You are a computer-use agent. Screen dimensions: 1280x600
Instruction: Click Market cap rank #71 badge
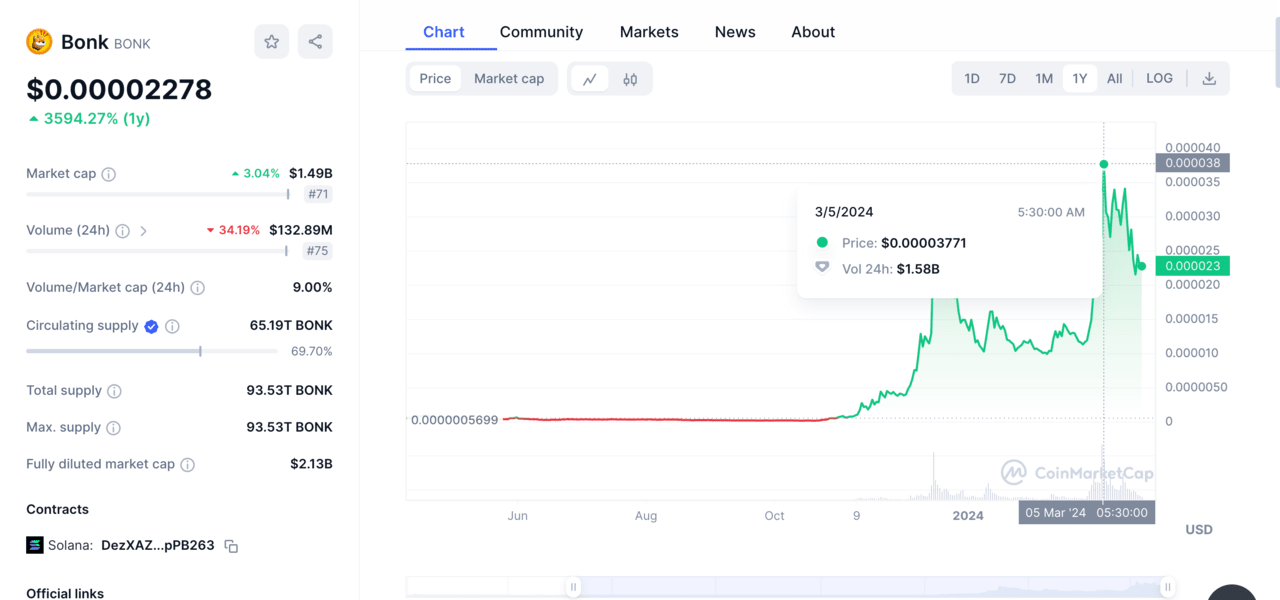coord(319,194)
